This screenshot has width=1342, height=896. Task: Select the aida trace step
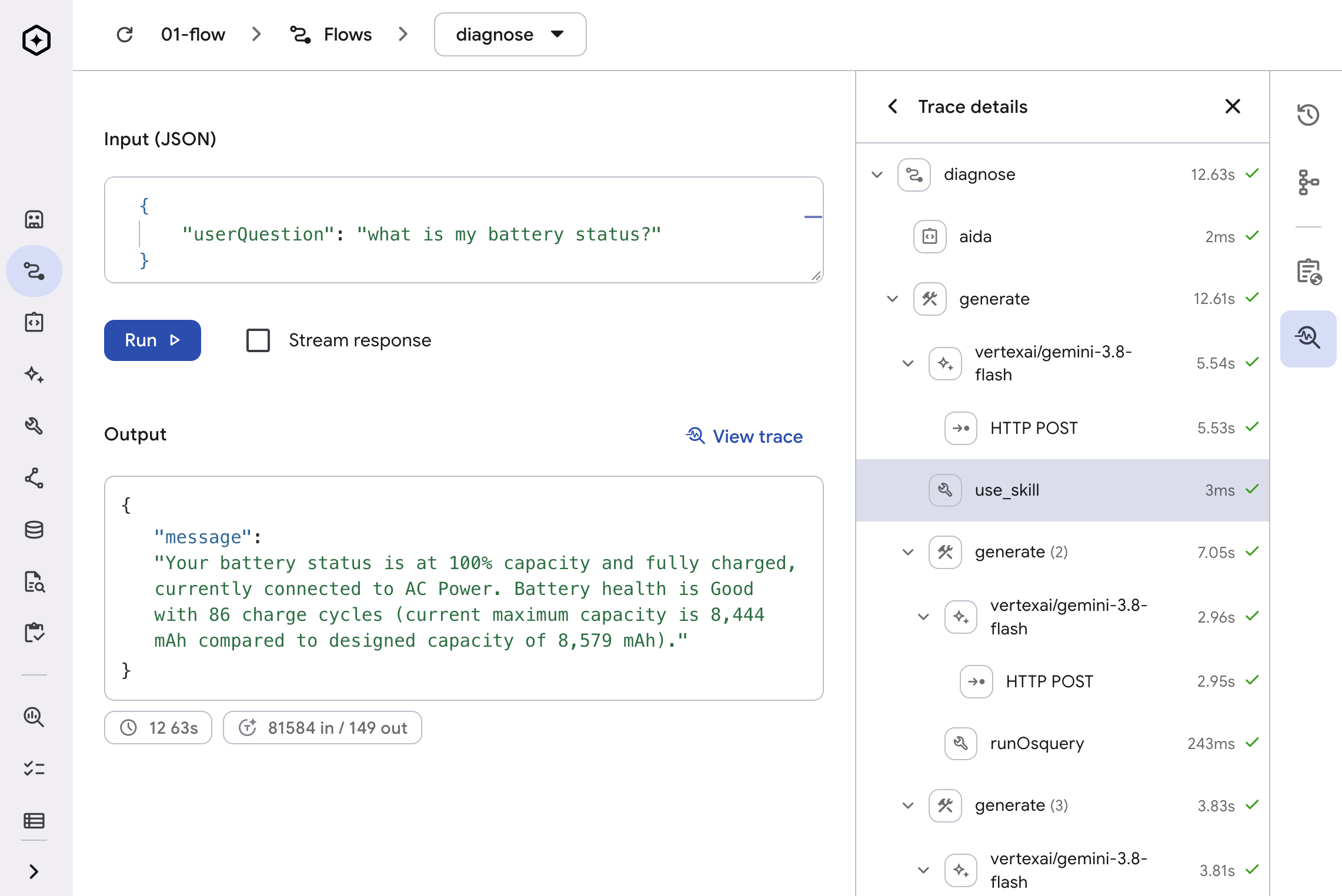(x=1063, y=237)
